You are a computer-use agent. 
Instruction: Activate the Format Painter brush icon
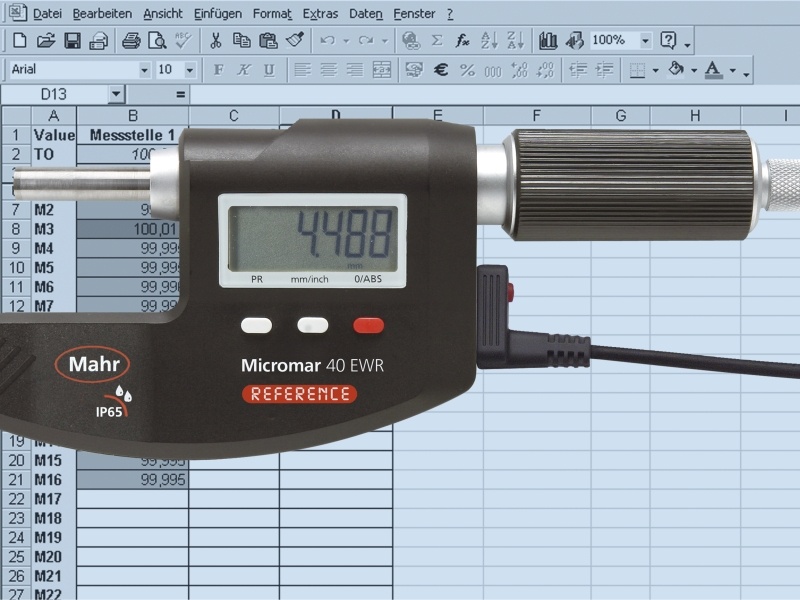295,40
